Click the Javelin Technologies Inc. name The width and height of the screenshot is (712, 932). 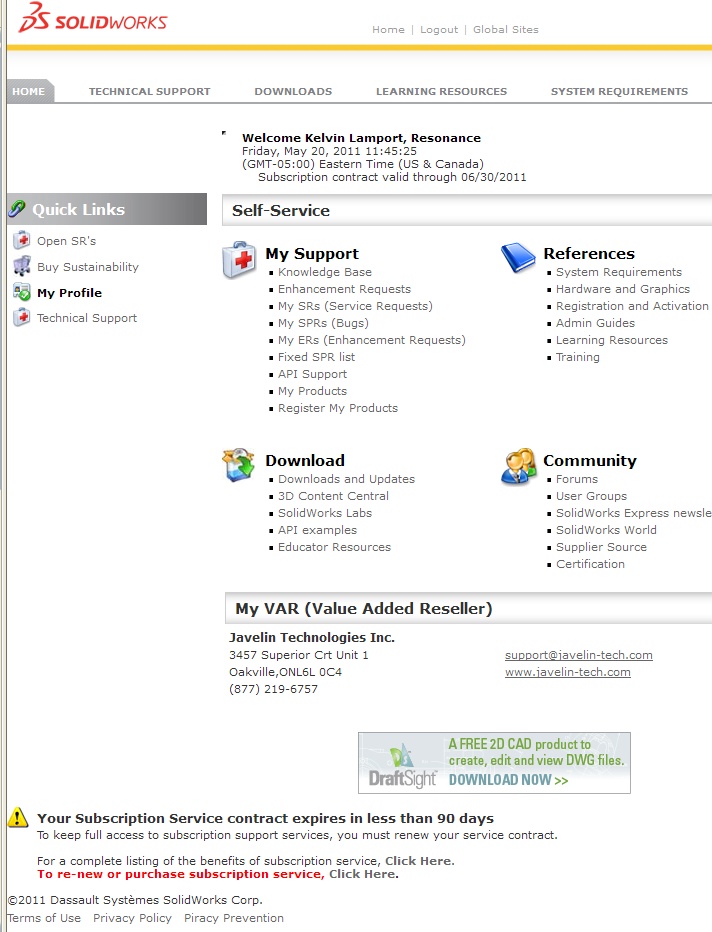pyautogui.click(x=311, y=638)
